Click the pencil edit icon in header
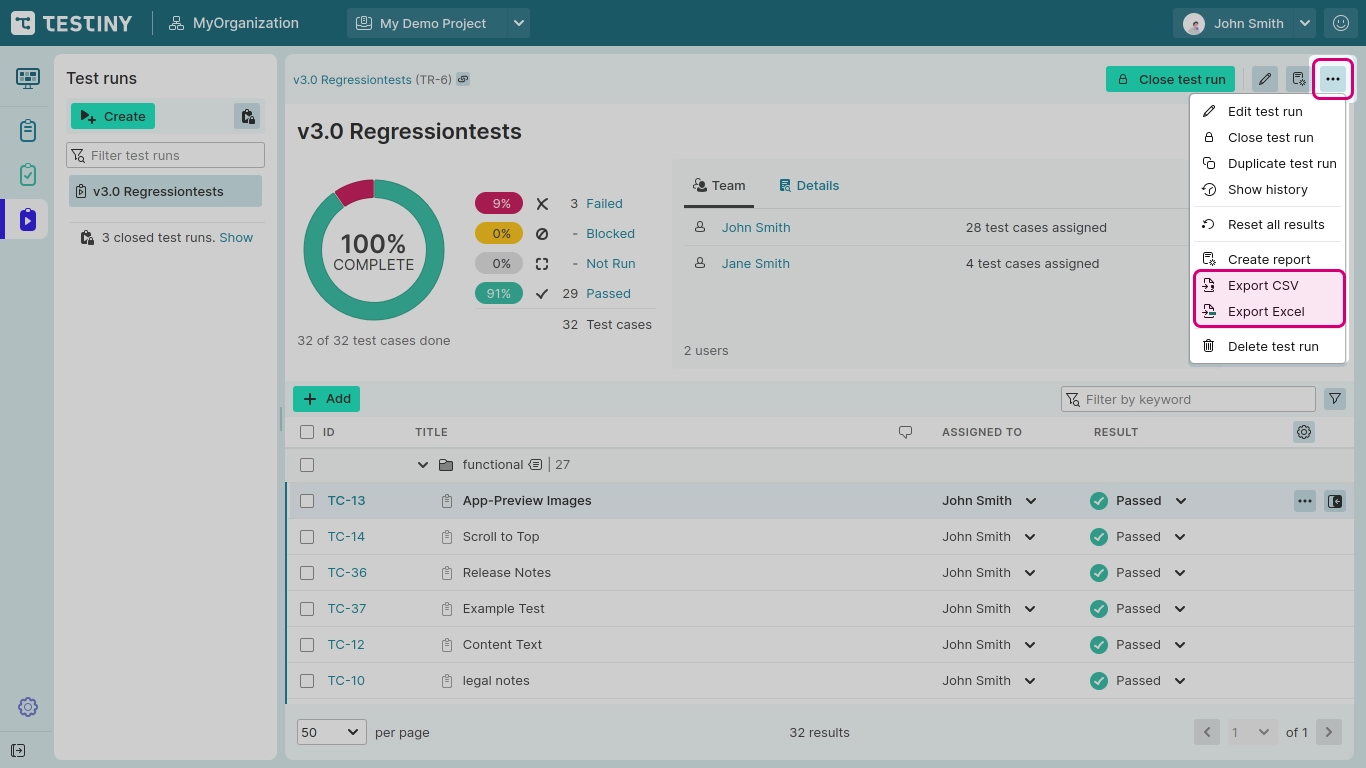Viewport: 1366px width, 768px height. (x=1265, y=79)
